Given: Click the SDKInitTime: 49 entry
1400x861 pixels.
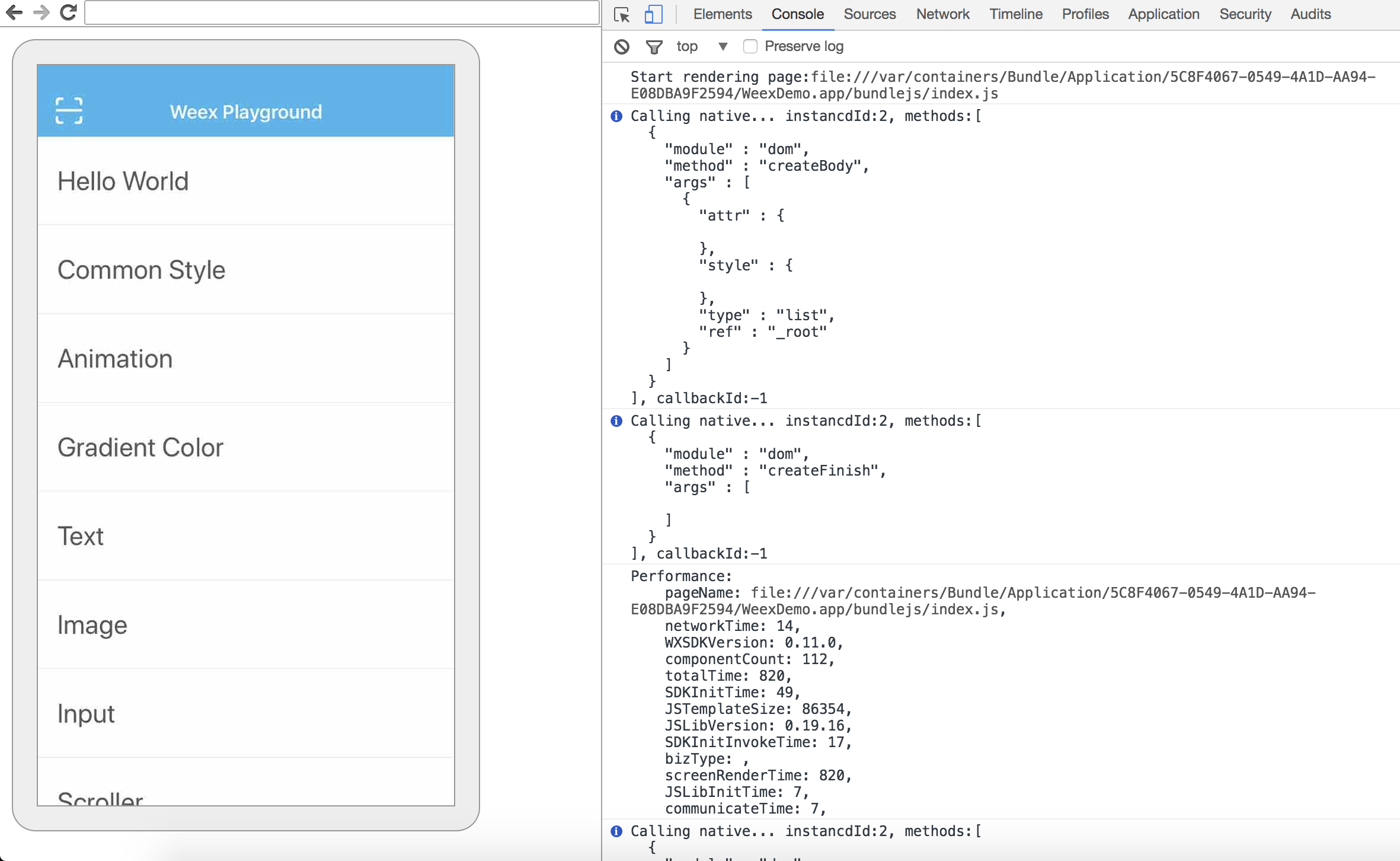Looking at the screenshot, I should click(x=733, y=693).
